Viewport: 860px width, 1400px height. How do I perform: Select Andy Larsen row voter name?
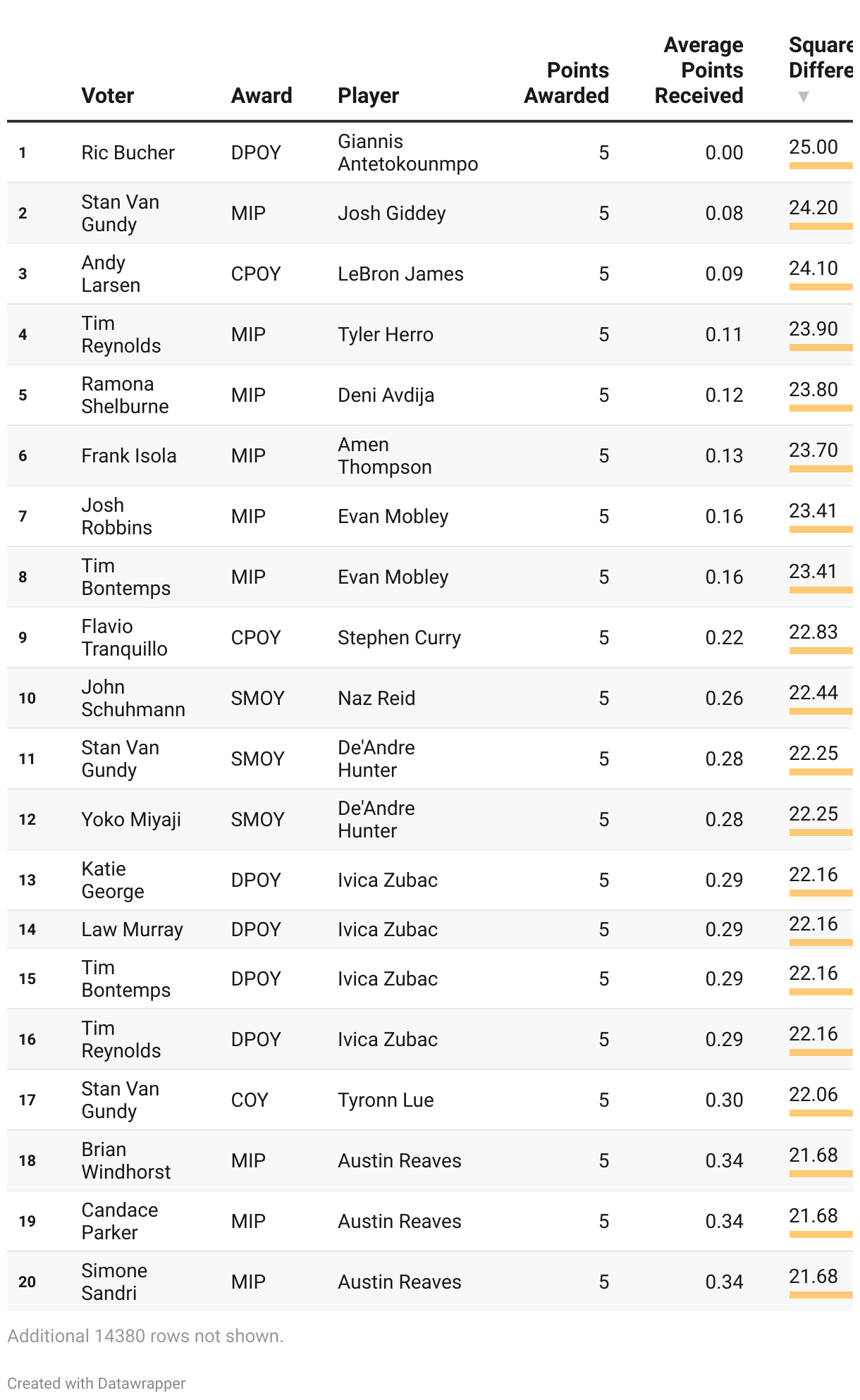pyautogui.click(x=111, y=274)
